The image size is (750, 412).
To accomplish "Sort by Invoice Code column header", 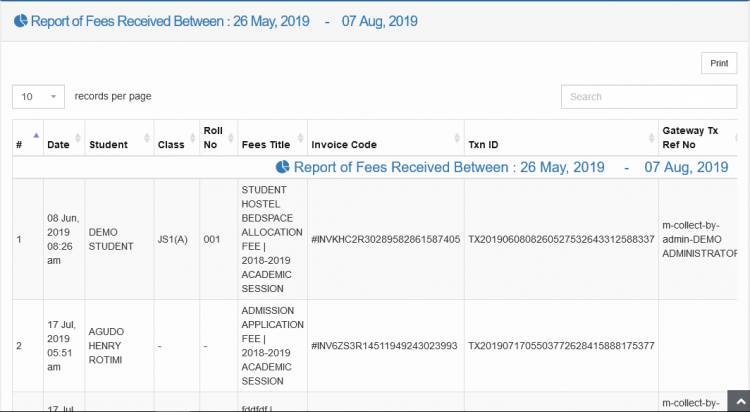I will click(x=344, y=144).
